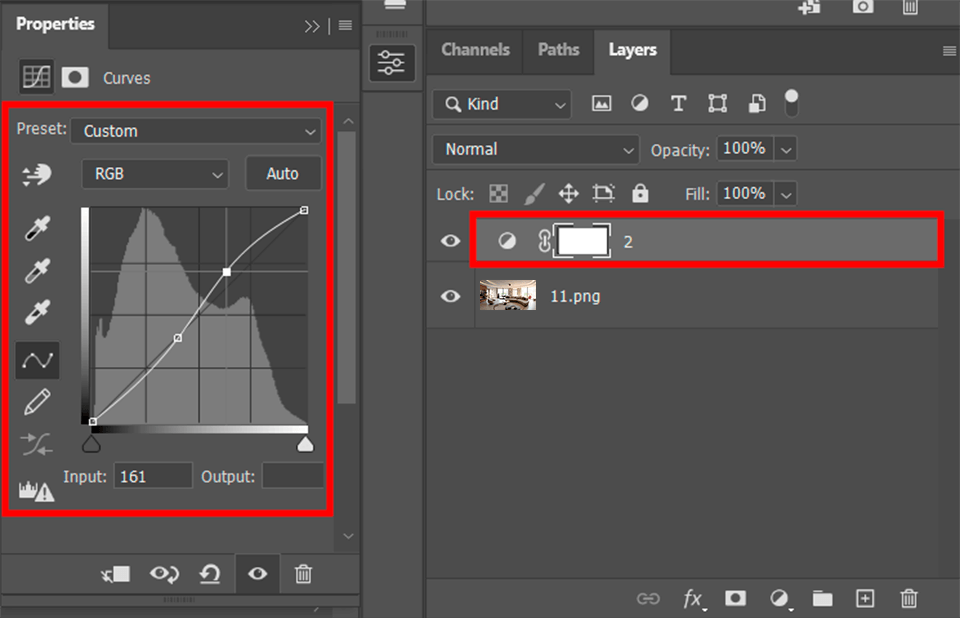Image resolution: width=960 pixels, height=618 pixels.
Task: Hide the 11.png layer
Action: click(x=451, y=296)
